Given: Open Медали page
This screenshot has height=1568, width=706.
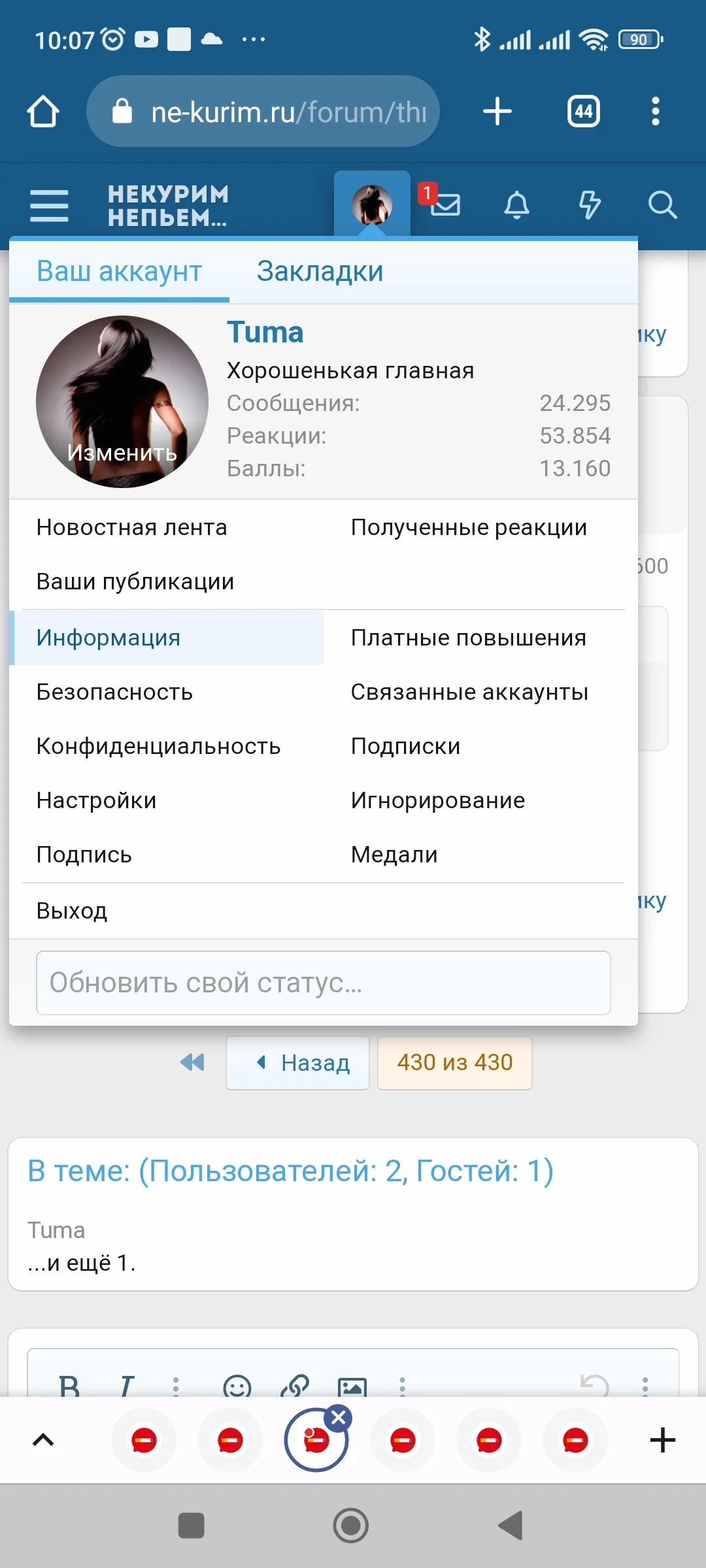Looking at the screenshot, I should click(x=394, y=855).
